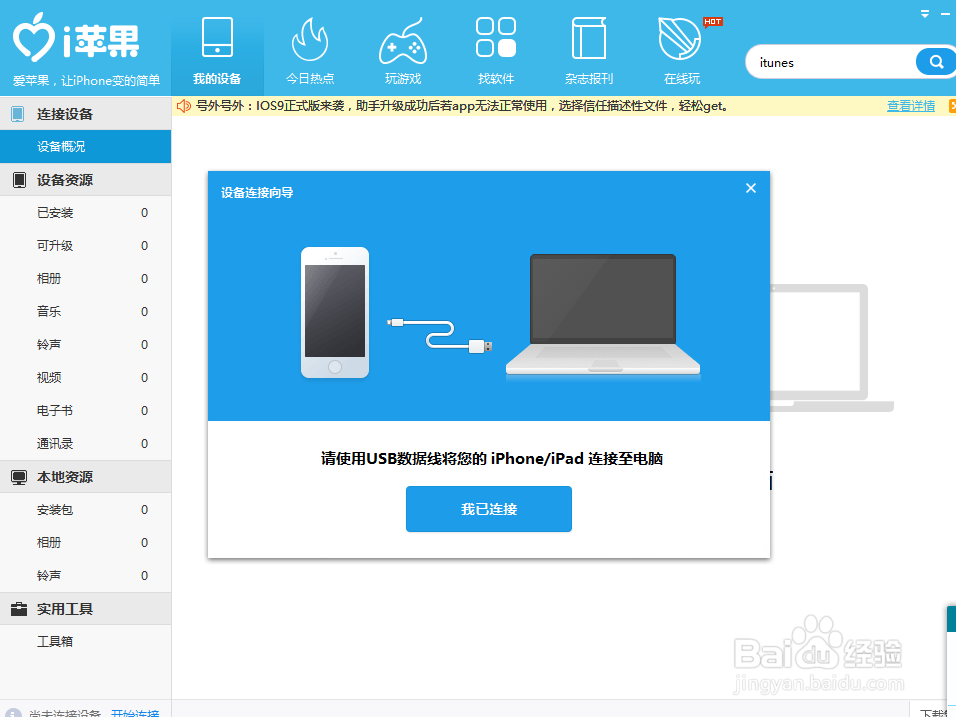Select 相册 under 本地资源

pyautogui.click(x=85, y=543)
